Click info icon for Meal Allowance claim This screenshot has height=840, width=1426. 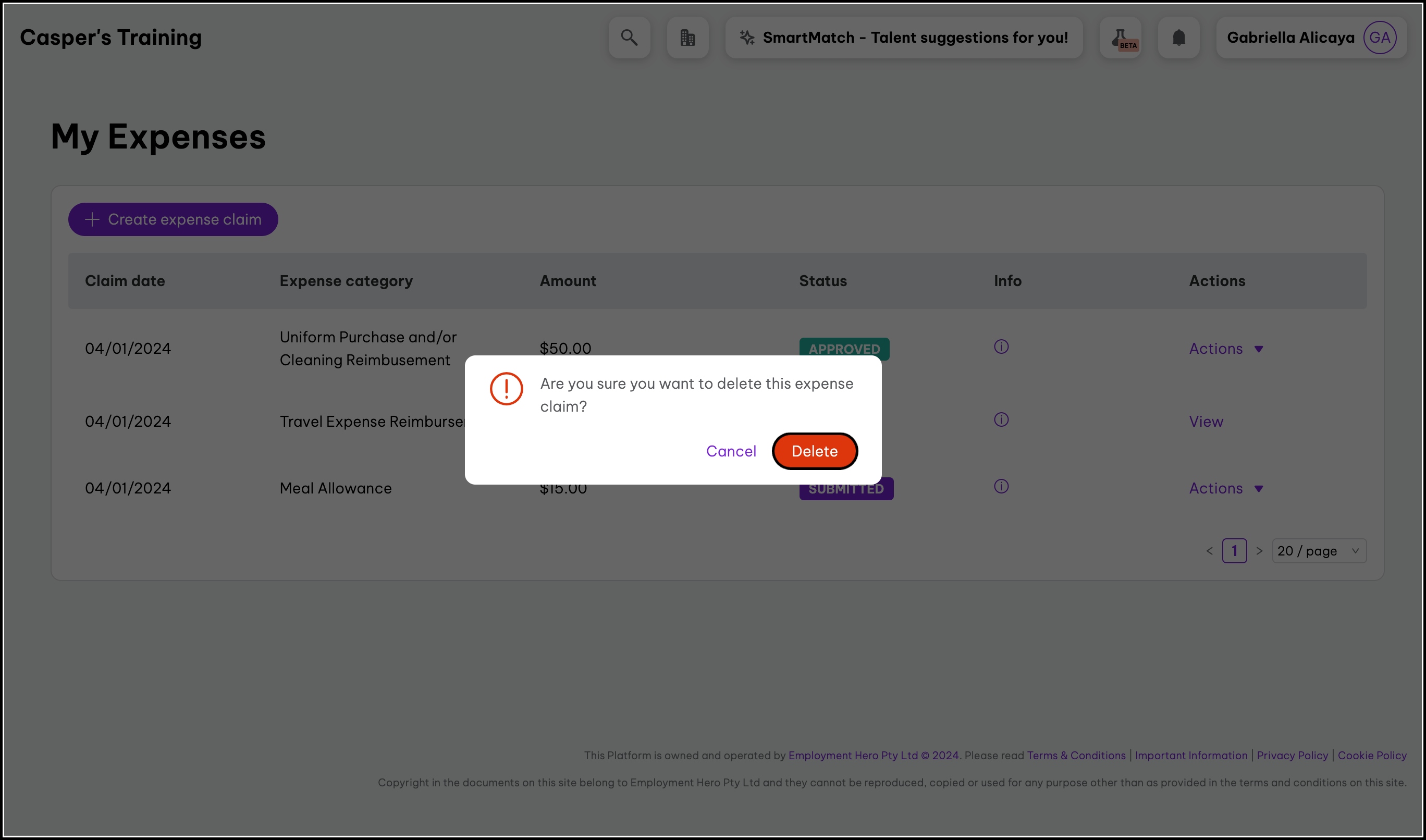coord(1001,486)
